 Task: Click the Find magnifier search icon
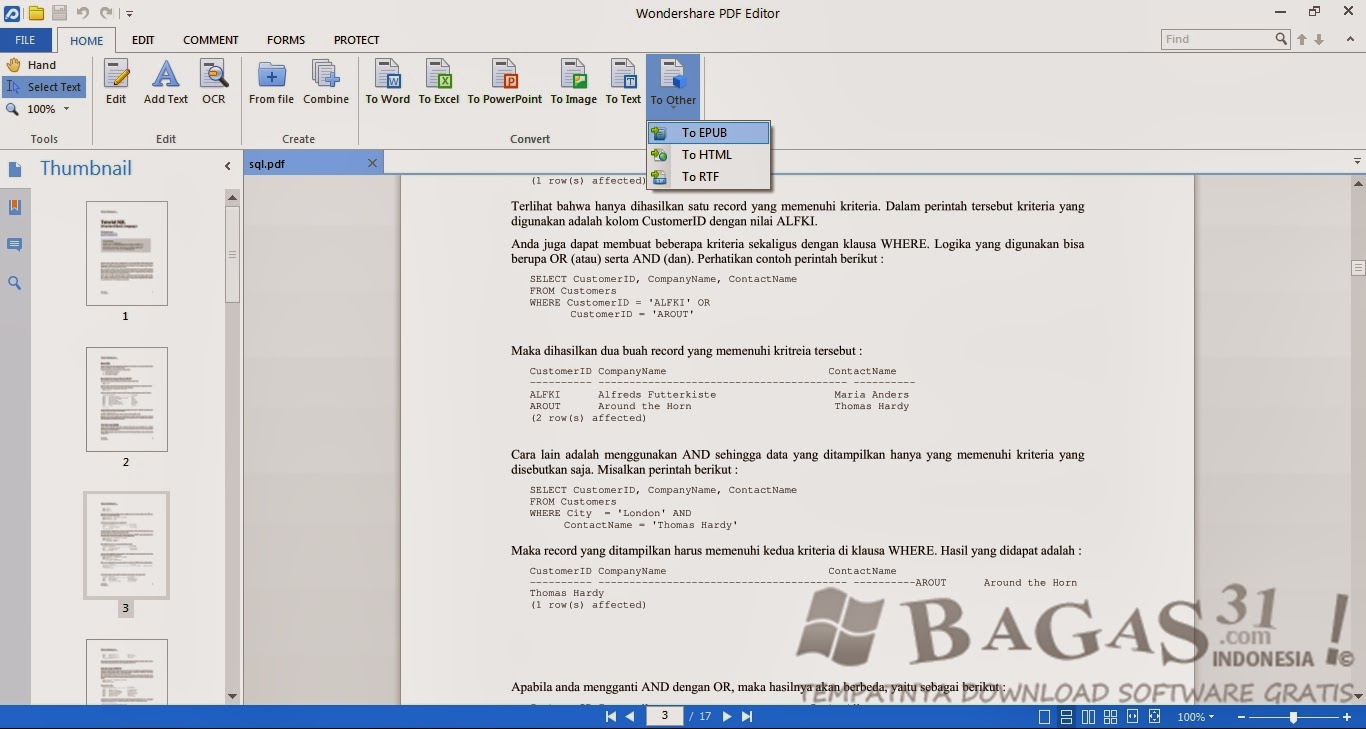(1281, 39)
